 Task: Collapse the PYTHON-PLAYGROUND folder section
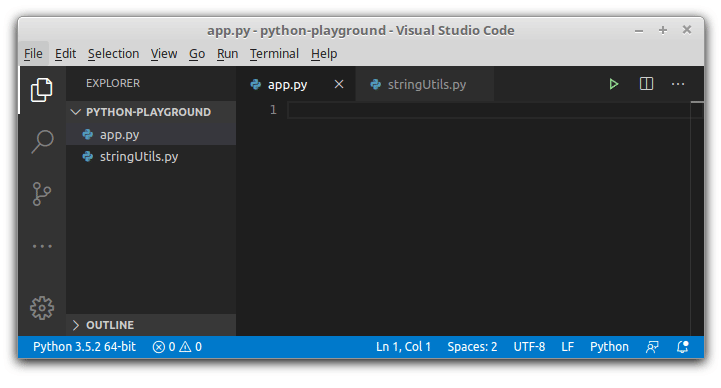[151, 112]
